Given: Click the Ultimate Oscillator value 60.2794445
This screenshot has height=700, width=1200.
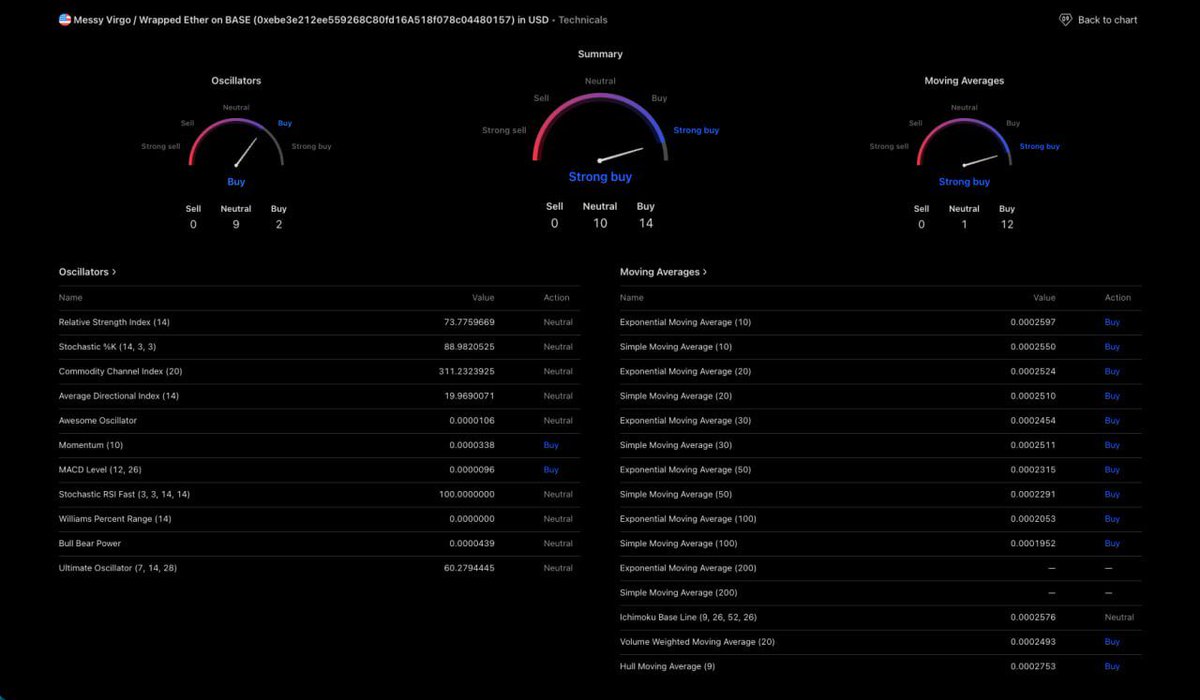Looking at the screenshot, I should [469, 568].
